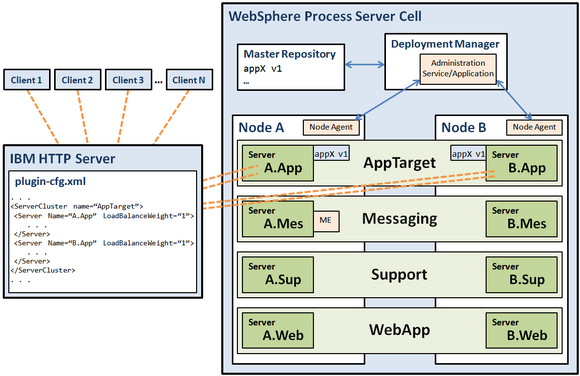The height and width of the screenshot is (376, 580).
Task: Click the Server A.Sup block
Action: (278, 275)
